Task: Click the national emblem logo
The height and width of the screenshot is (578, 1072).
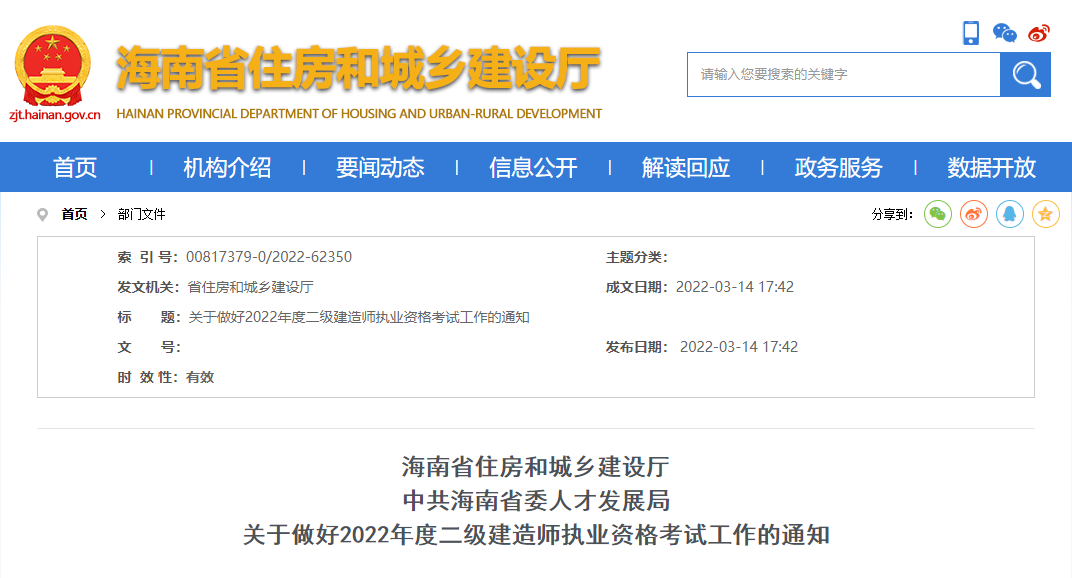Action: 52,67
